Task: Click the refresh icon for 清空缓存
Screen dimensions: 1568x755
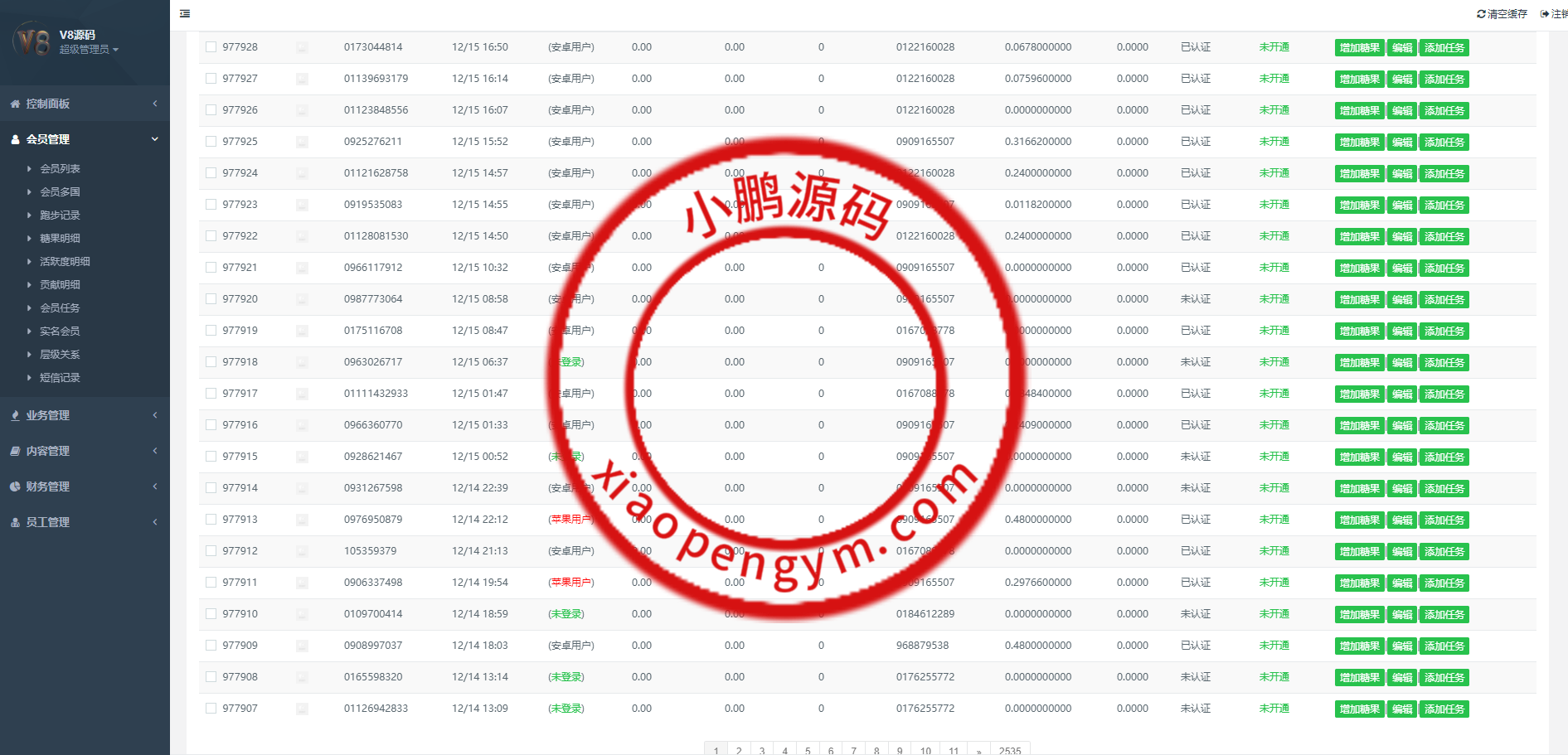Action: 1481,14
